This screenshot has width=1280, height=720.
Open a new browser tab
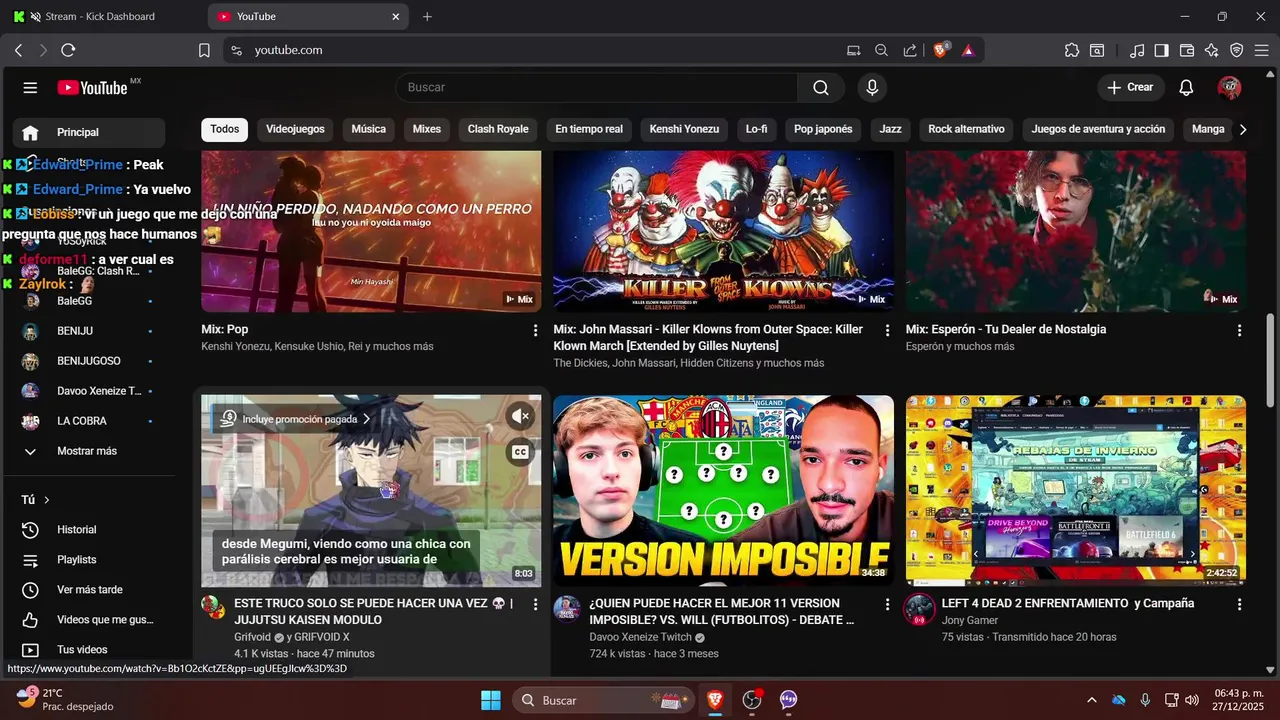[x=427, y=17]
